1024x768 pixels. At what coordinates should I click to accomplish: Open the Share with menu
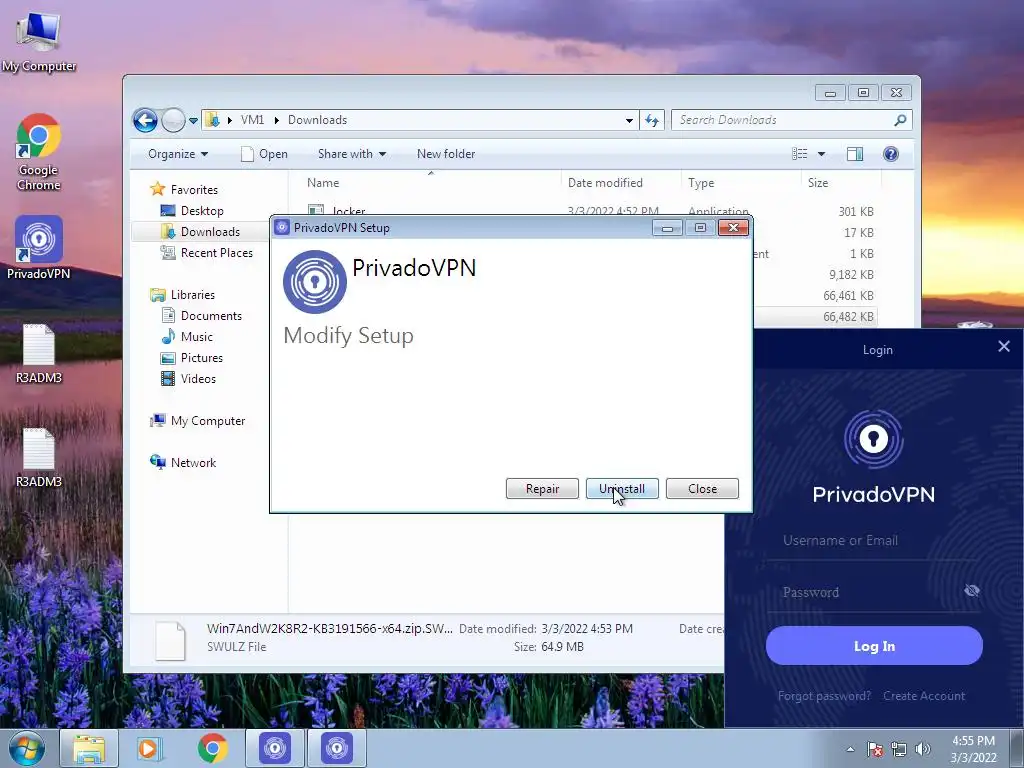pyautogui.click(x=351, y=154)
